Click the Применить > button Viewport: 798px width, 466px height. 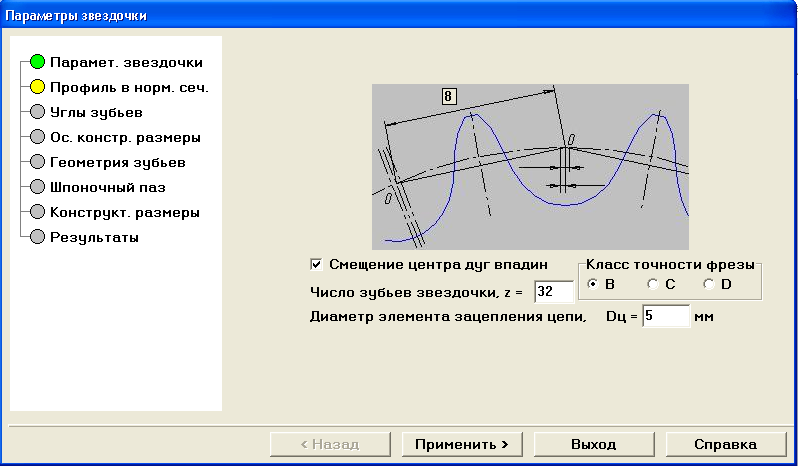[462, 445]
